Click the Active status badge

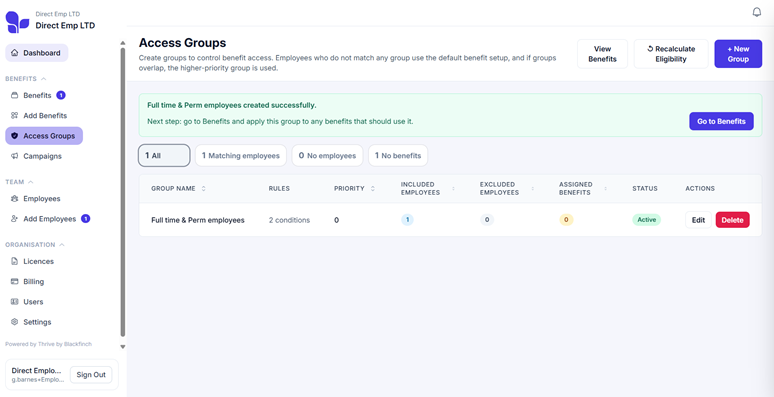click(x=646, y=220)
